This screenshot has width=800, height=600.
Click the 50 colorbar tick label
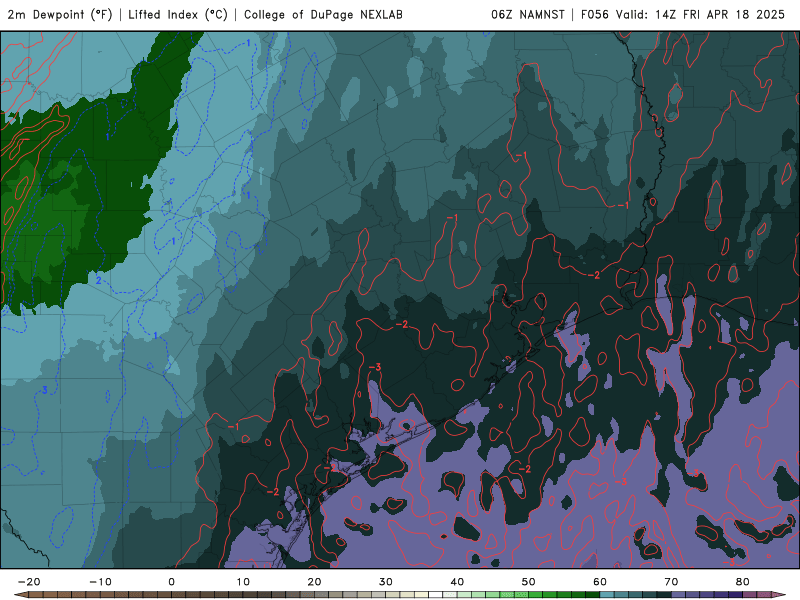click(529, 582)
